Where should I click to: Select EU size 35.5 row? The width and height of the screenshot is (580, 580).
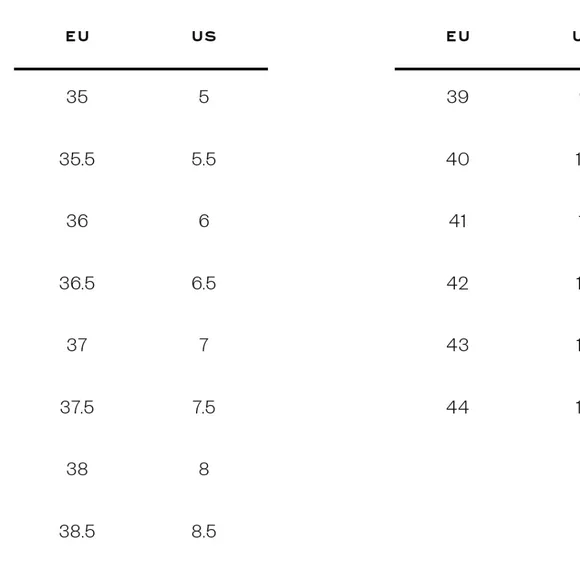77,159
